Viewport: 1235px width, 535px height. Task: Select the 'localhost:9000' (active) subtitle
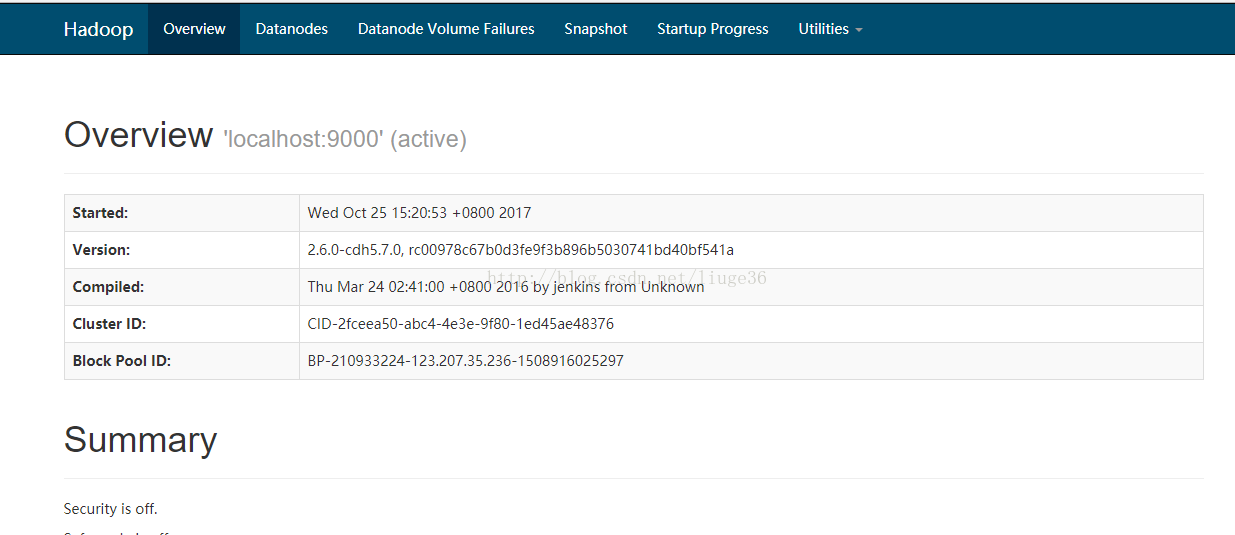coord(345,139)
